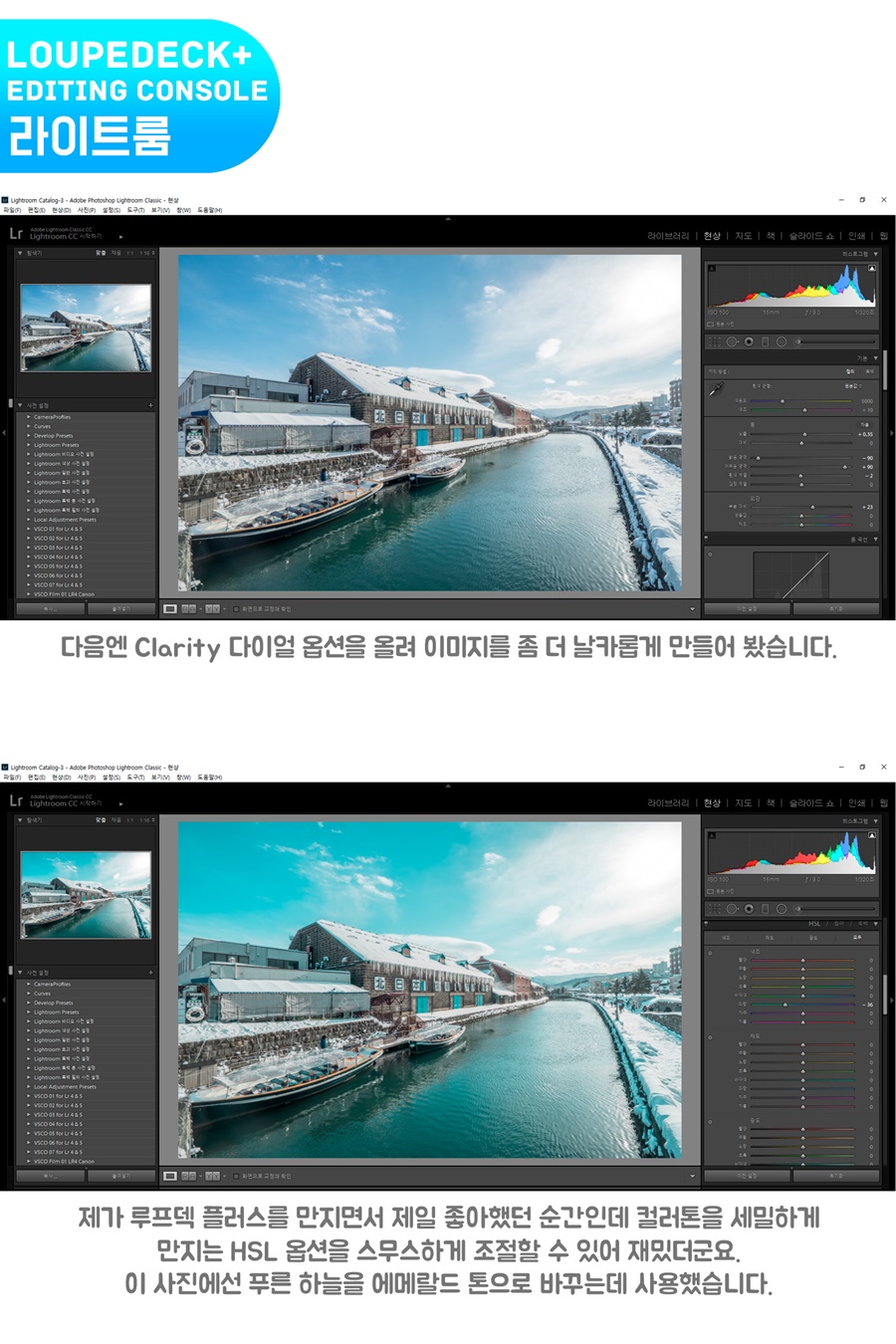
Task: Enable soft proofing checkbox in Basic-panel window
Action: (236, 608)
